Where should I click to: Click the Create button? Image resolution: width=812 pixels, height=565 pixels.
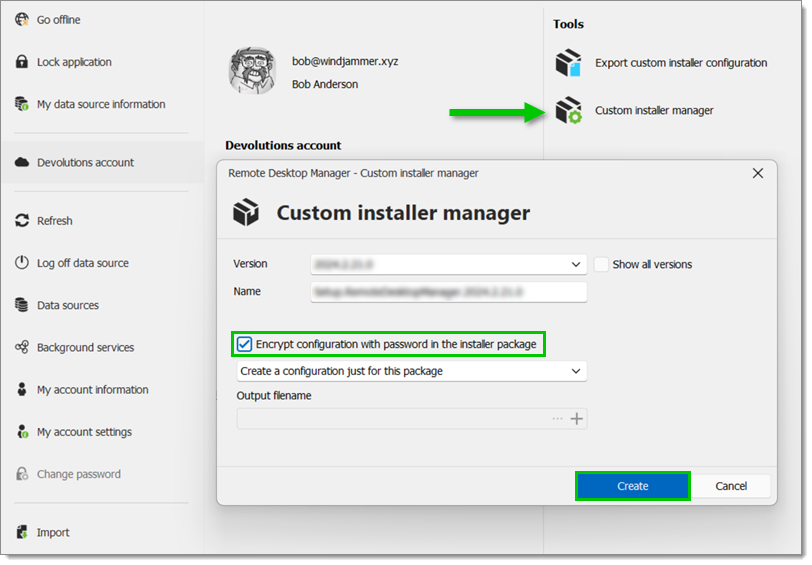click(632, 486)
